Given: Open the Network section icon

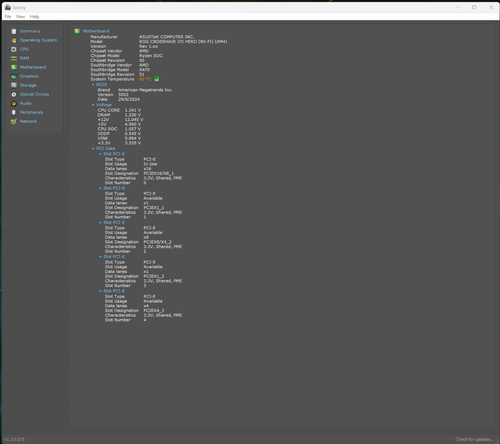Looking at the screenshot, I should coord(14,121).
